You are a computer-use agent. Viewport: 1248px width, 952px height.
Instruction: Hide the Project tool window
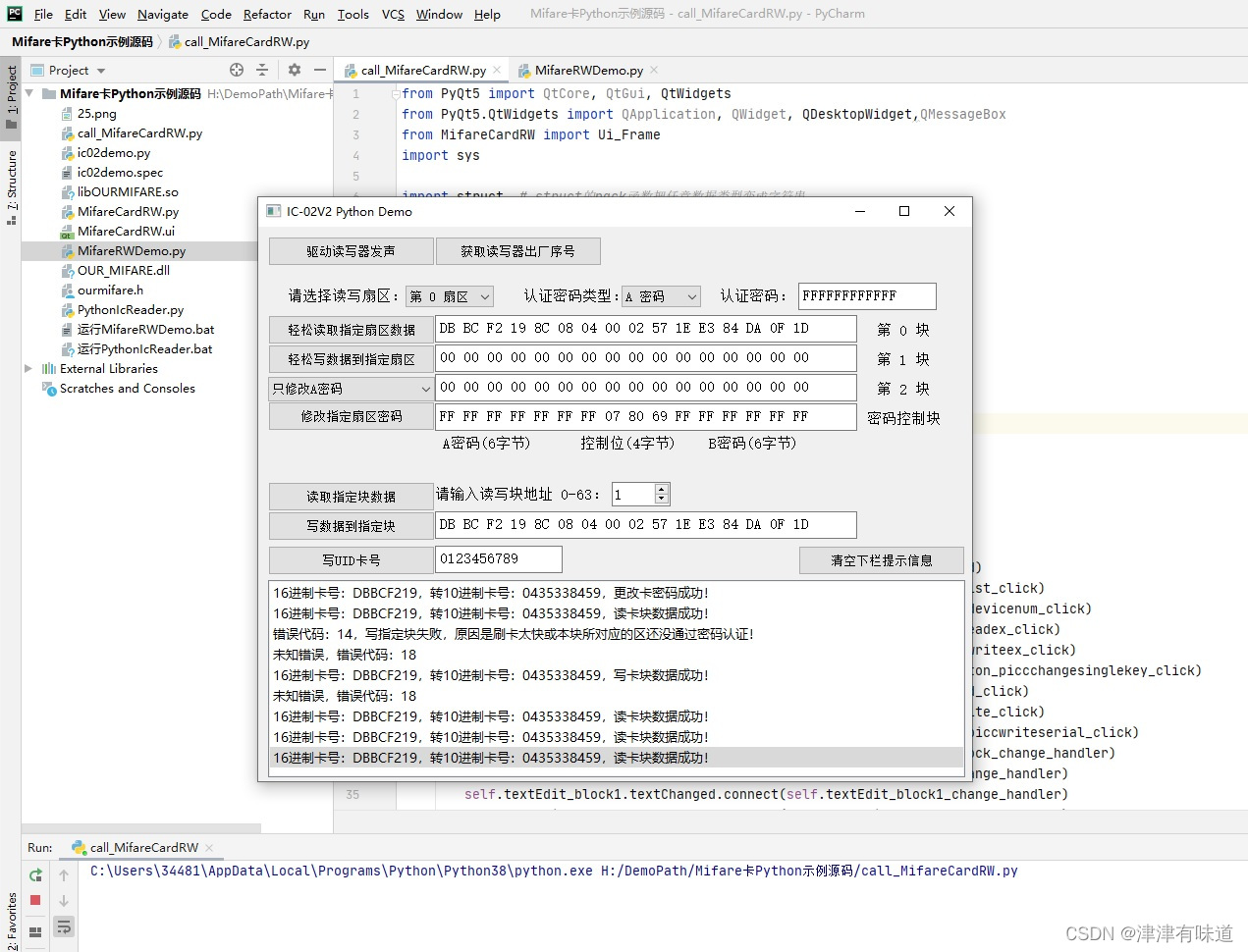[320, 70]
